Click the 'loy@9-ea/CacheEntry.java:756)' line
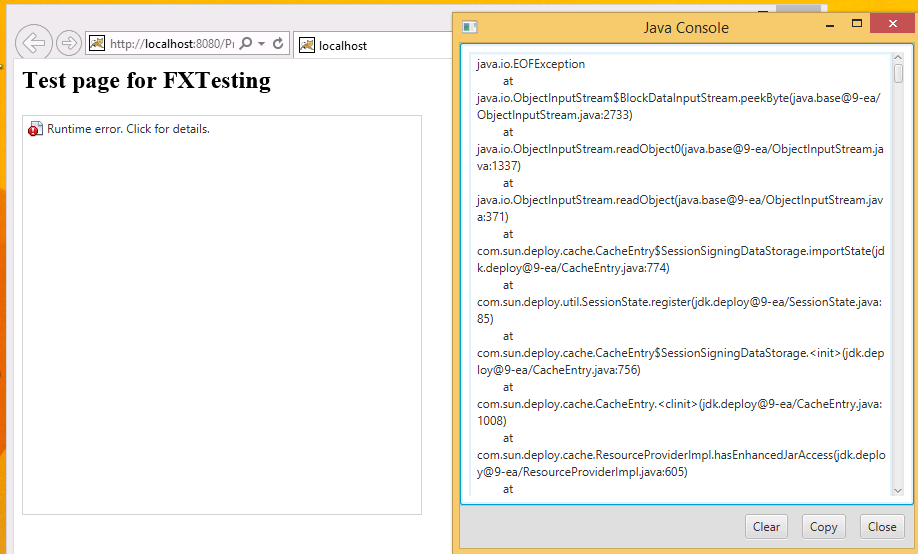Image resolution: width=918 pixels, height=554 pixels. [x=559, y=370]
